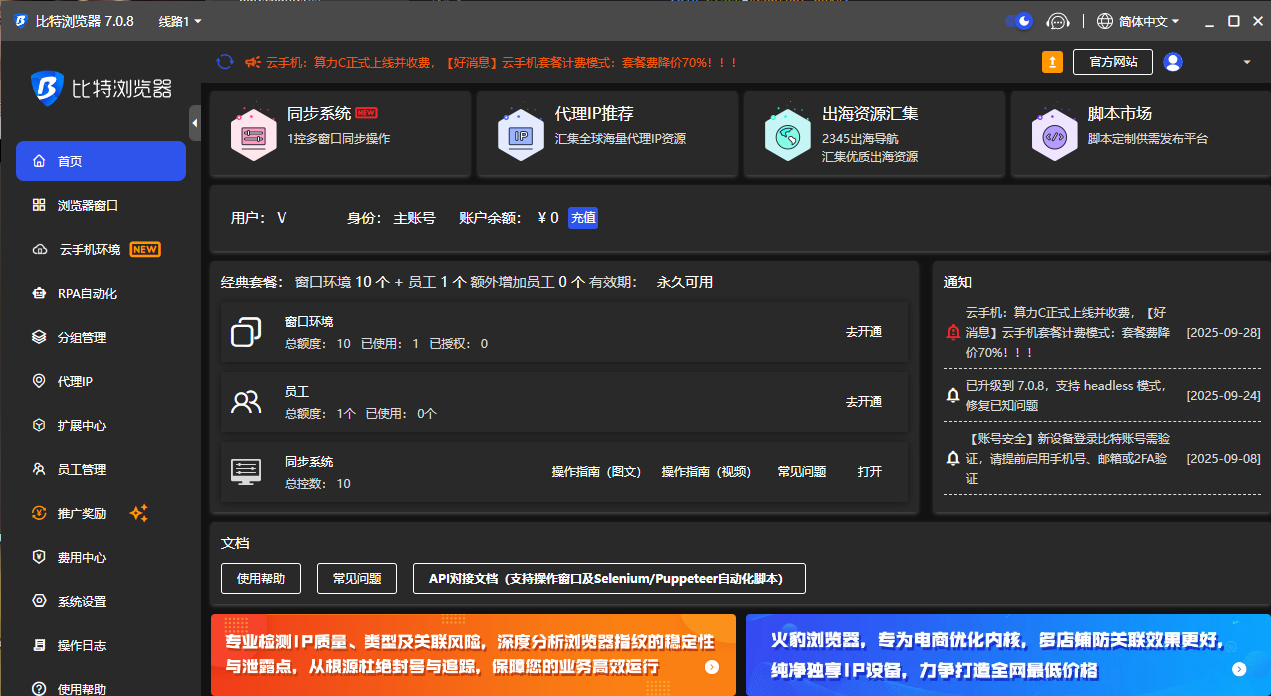1271x696 pixels.
Task: Click the refresh icon on the announcement bar
Action: 224,62
